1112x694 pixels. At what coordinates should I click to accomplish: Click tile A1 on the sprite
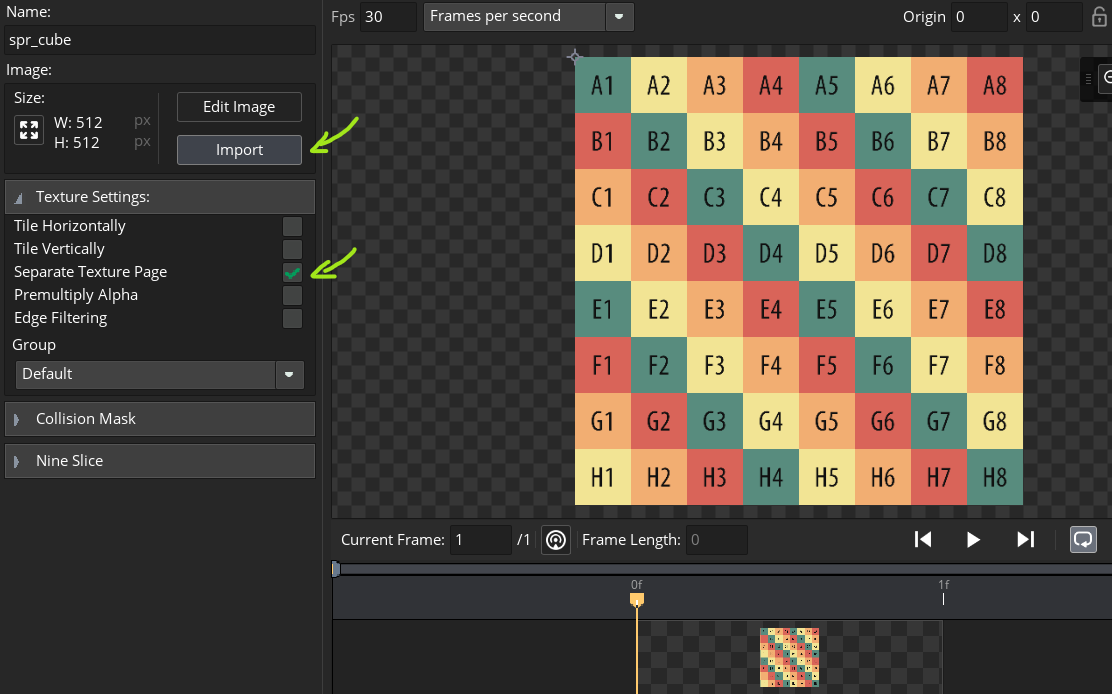[603, 85]
